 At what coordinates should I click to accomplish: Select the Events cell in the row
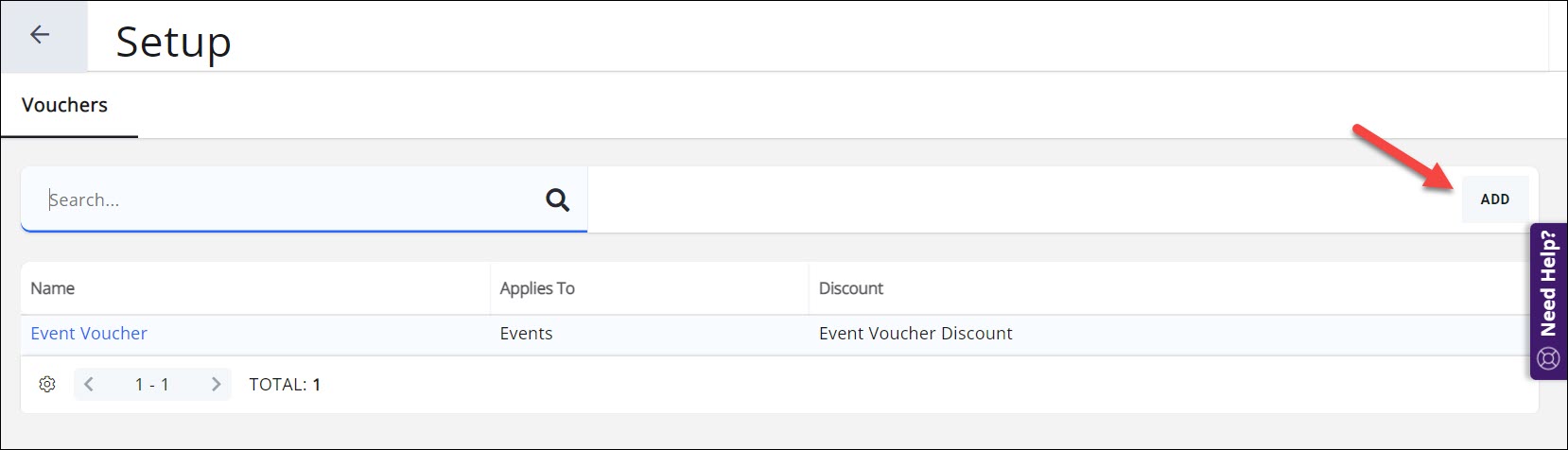[526, 333]
